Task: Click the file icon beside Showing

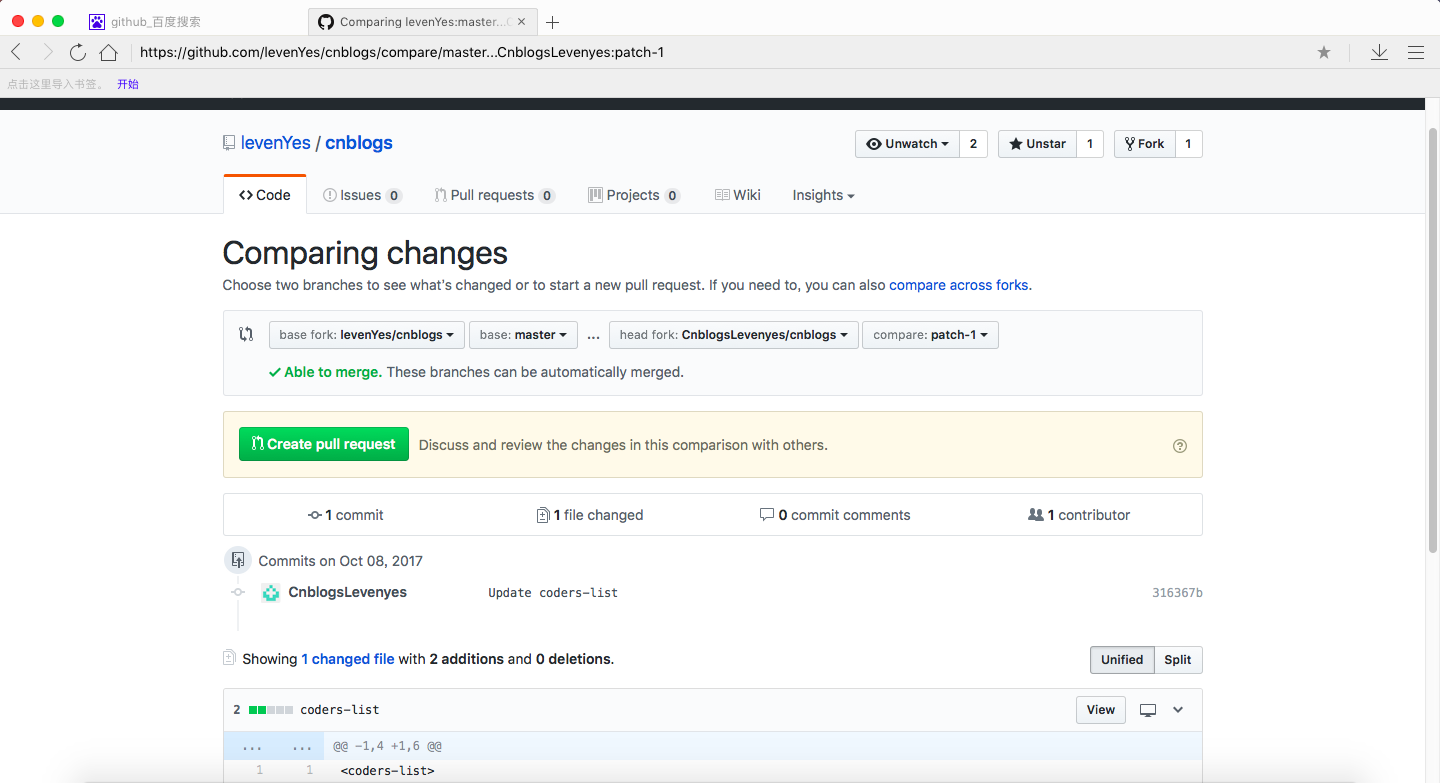Action: (230, 658)
